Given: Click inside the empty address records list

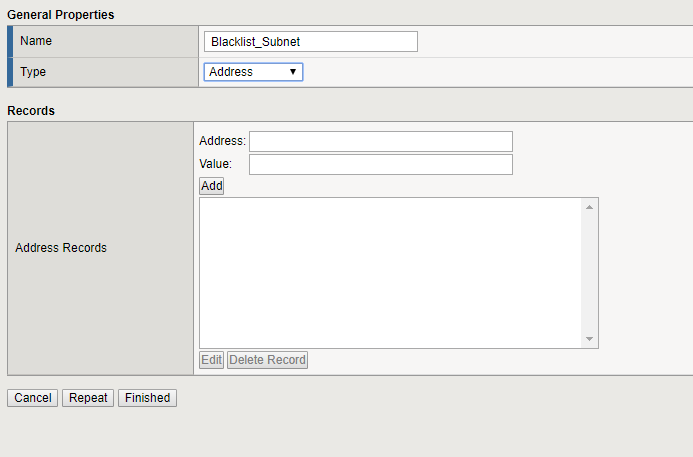Looking at the screenshot, I should tap(390, 272).
